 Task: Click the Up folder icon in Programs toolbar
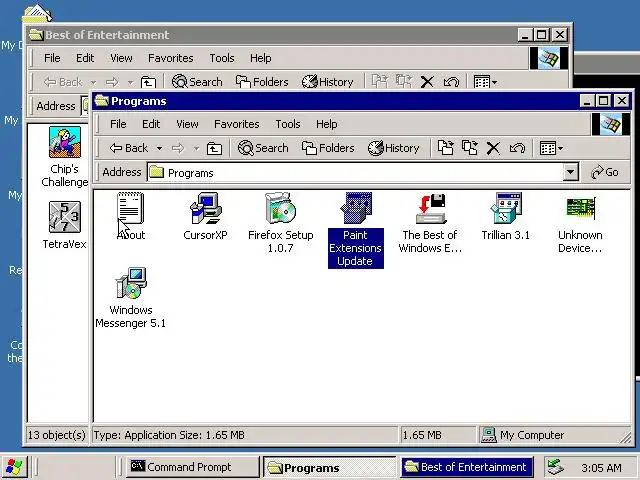coord(214,148)
